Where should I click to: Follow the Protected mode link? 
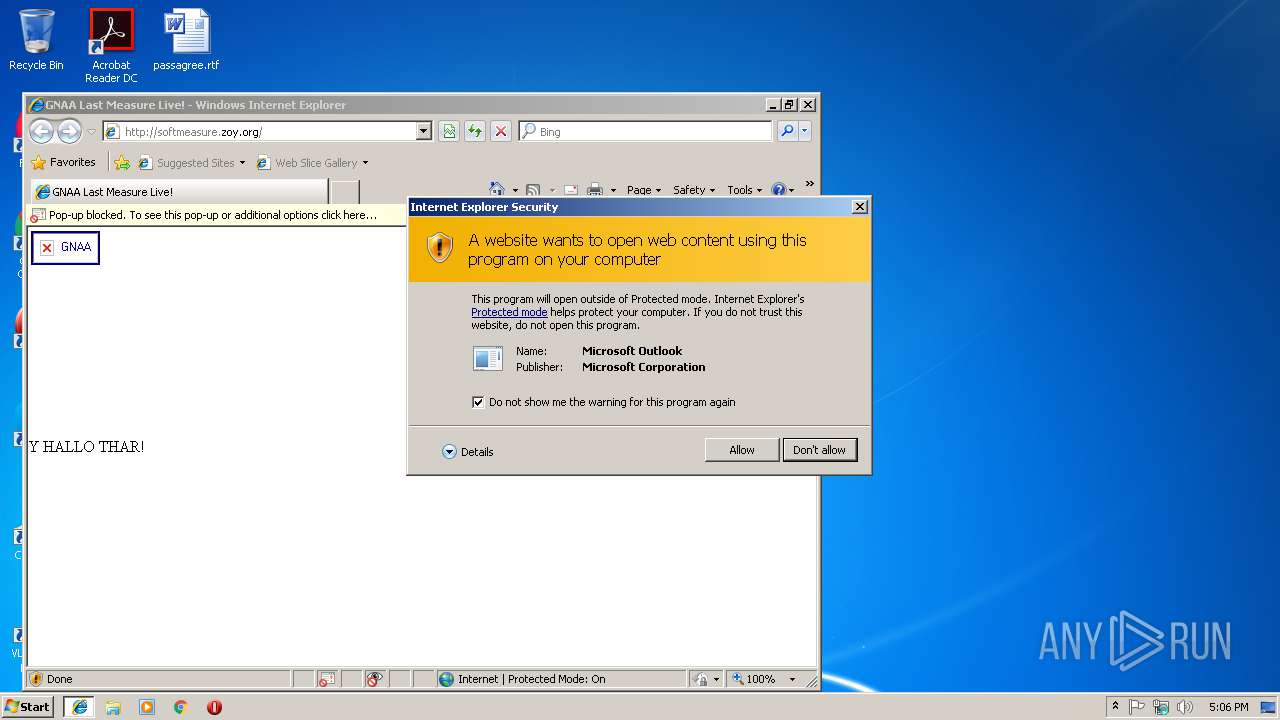tap(509, 312)
